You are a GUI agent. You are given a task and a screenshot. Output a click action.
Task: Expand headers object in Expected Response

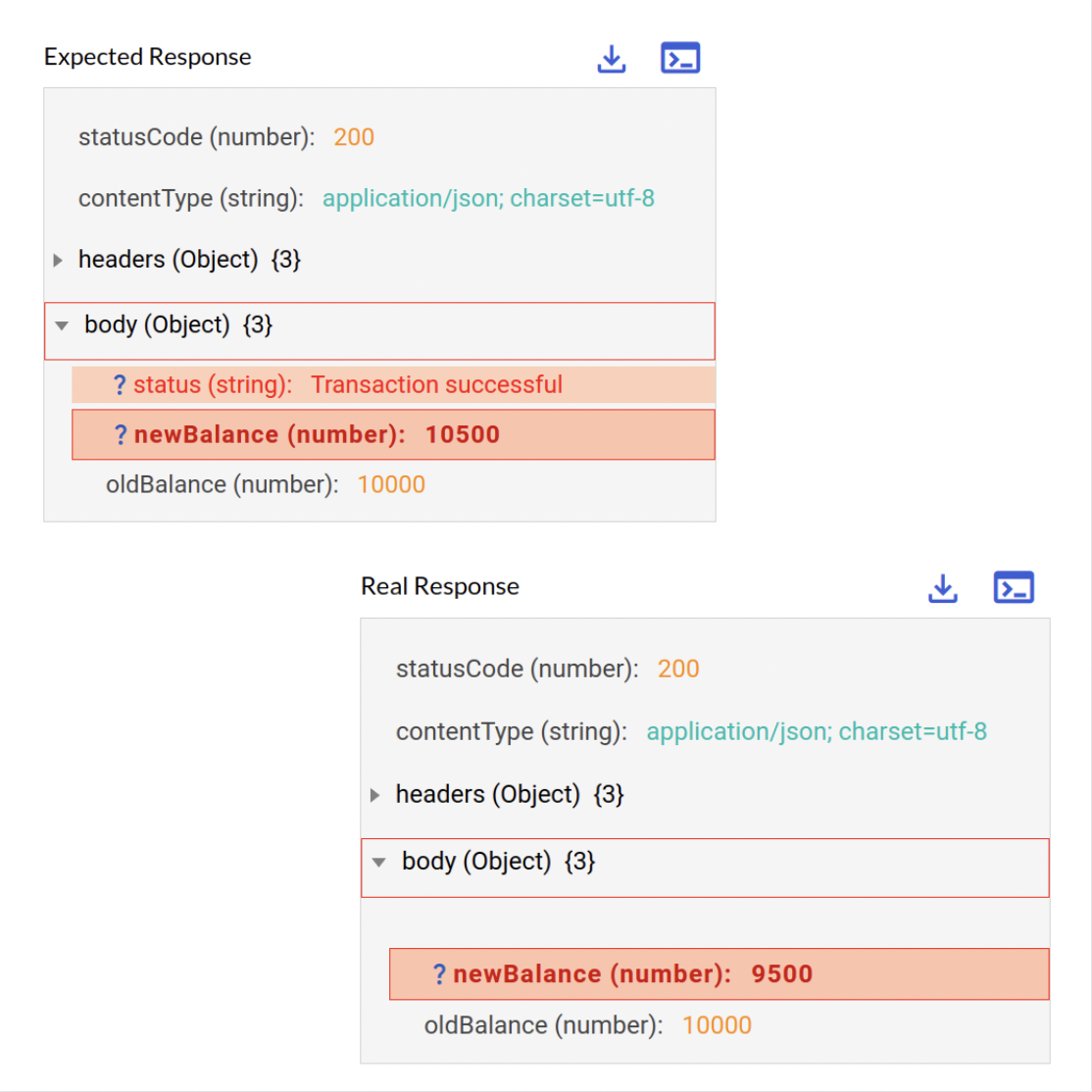tap(58, 261)
